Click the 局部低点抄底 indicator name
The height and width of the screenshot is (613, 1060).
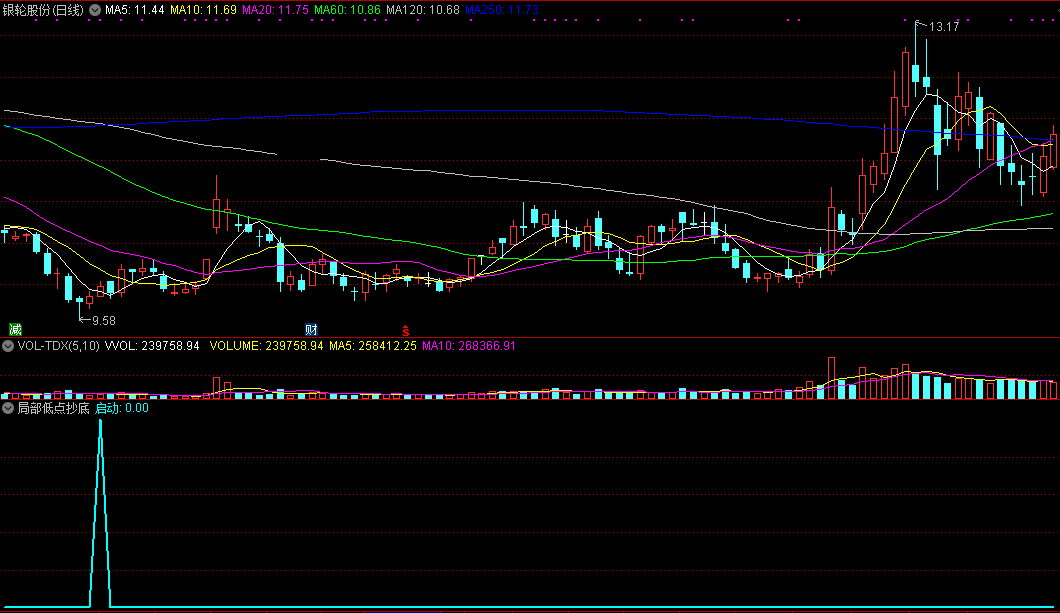click(53, 408)
